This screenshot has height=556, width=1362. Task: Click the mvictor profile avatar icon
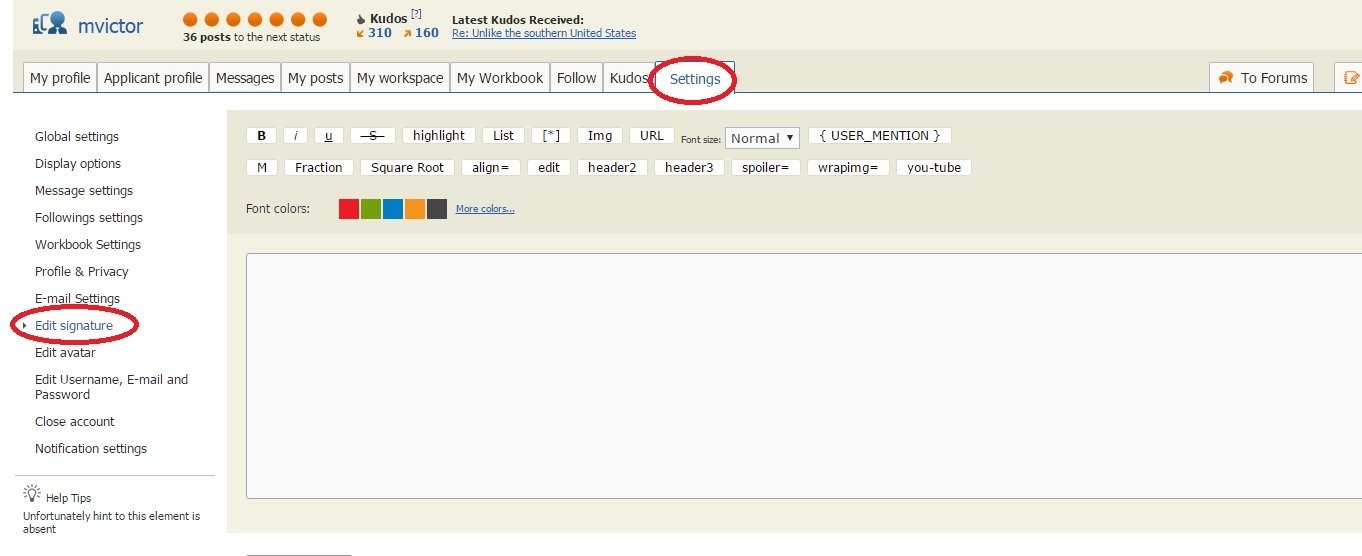49,24
